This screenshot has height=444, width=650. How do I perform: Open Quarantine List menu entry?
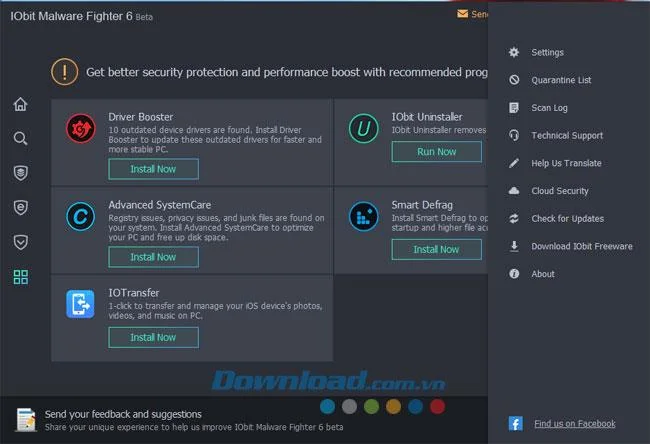point(561,80)
